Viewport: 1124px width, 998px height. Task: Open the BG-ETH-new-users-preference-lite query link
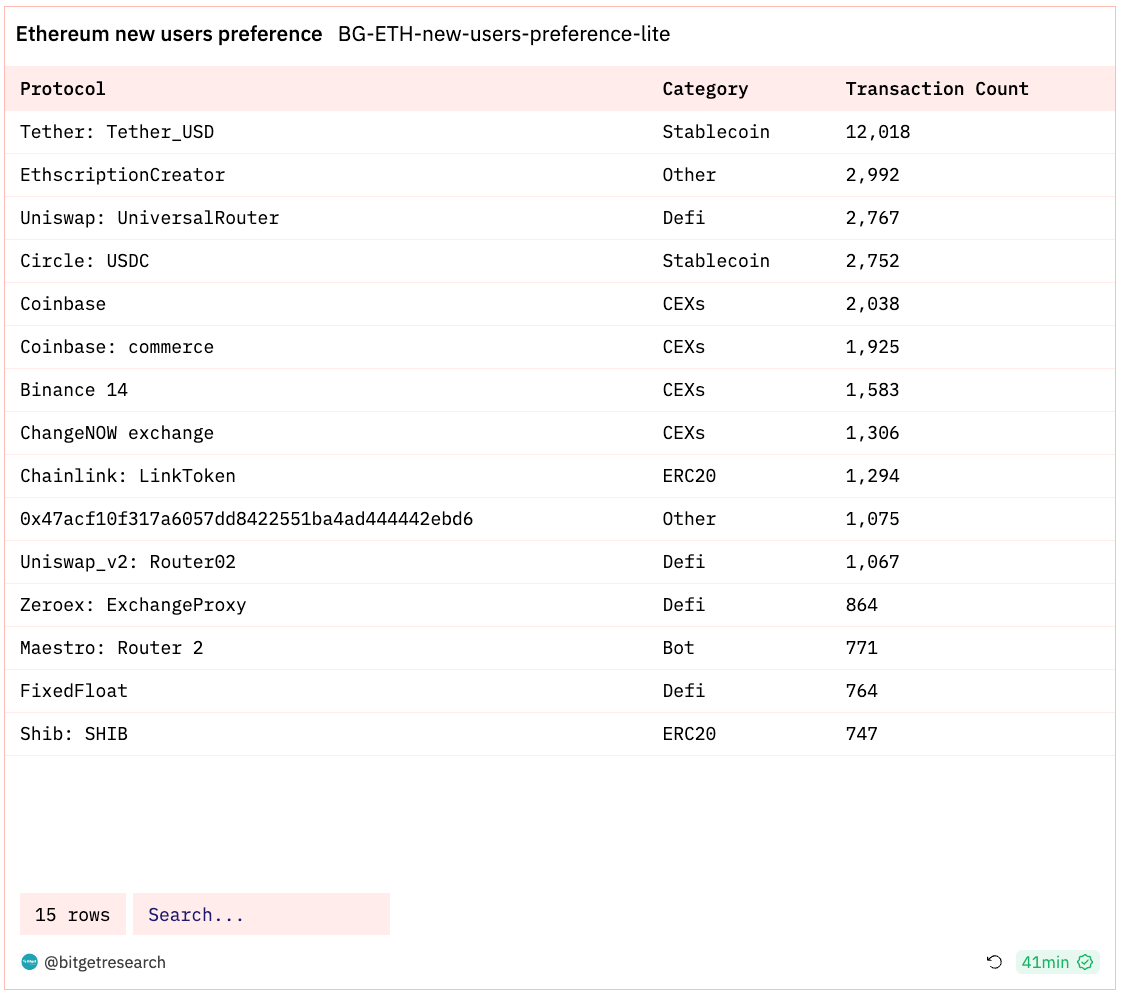tap(504, 34)
